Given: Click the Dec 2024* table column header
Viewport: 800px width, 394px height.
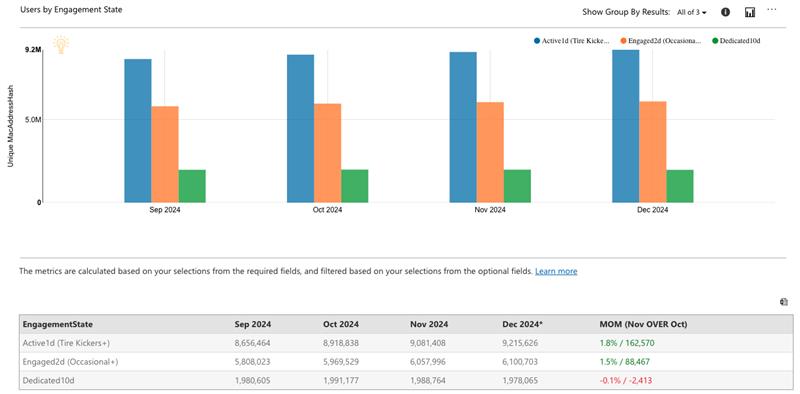Looking at the screenshot, I should 523,324.
